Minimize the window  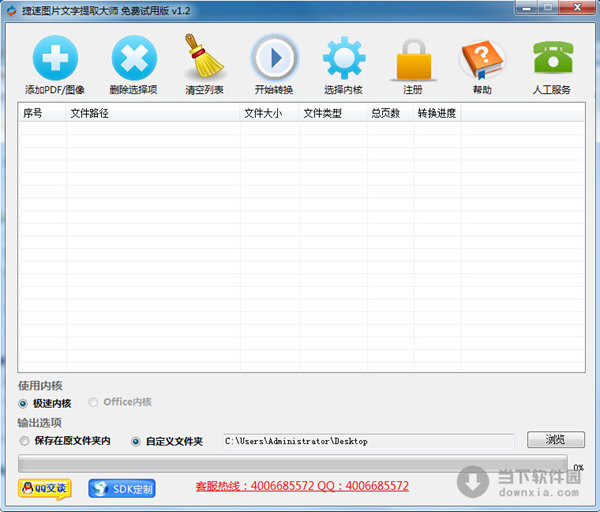tap(527, 8)
